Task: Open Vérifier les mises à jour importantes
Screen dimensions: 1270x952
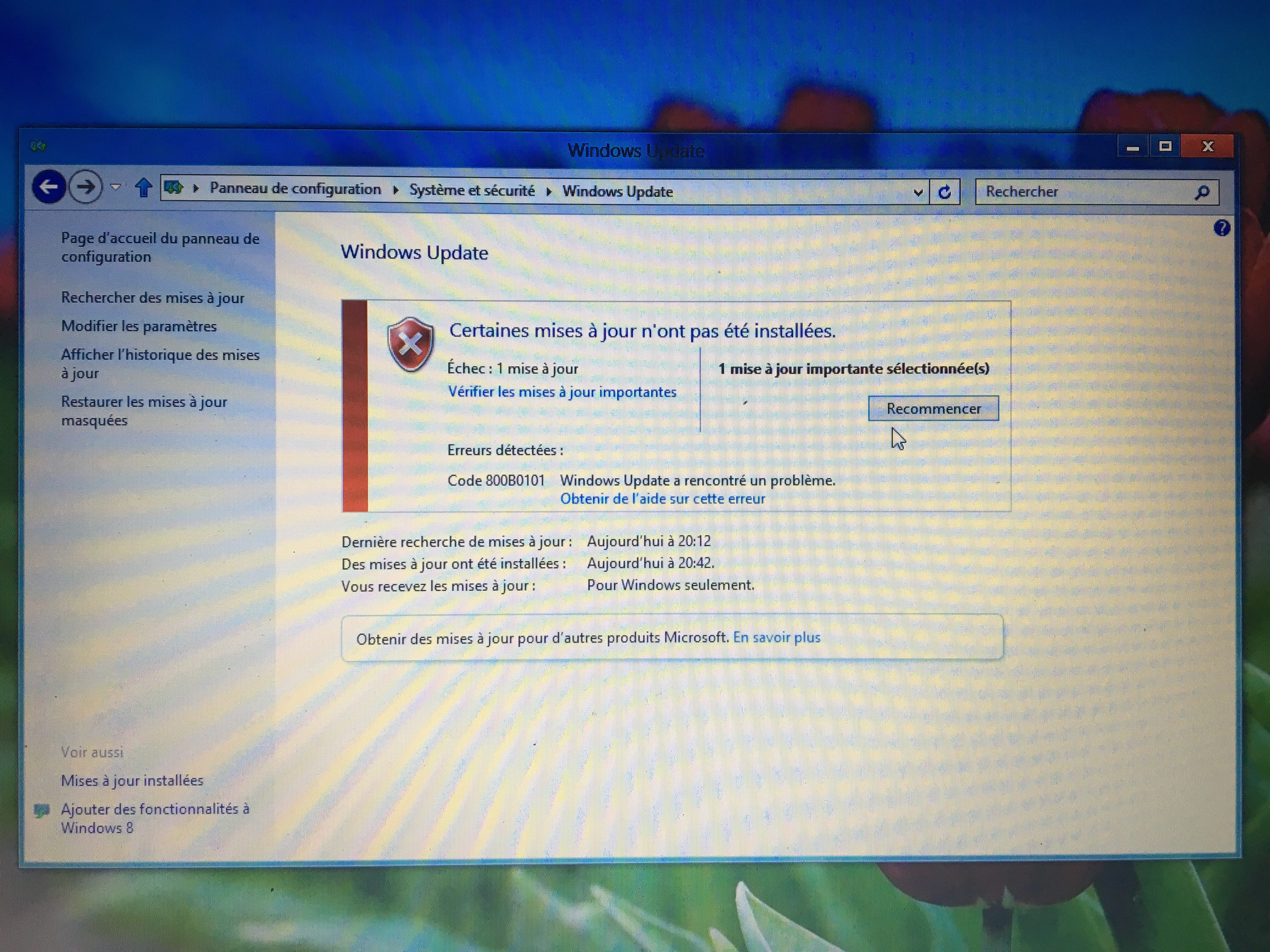Action: (x=562, y=392)
